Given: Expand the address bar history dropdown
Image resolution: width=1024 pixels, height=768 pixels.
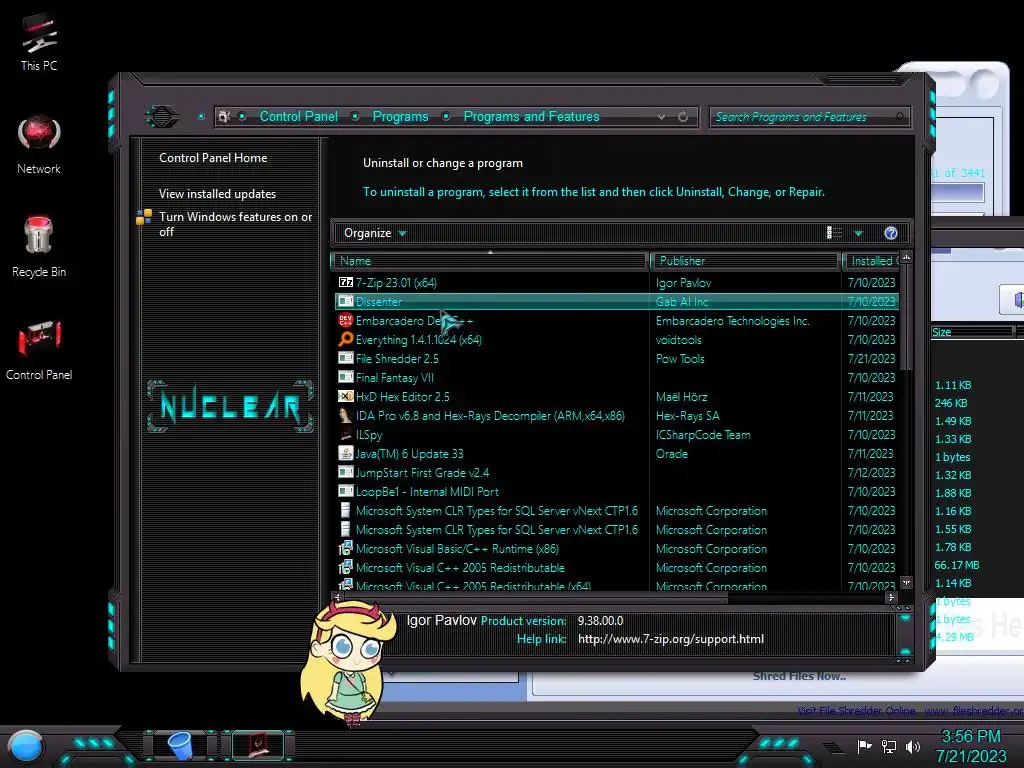Looking at the screenshot, I should [x=662, y=117].
